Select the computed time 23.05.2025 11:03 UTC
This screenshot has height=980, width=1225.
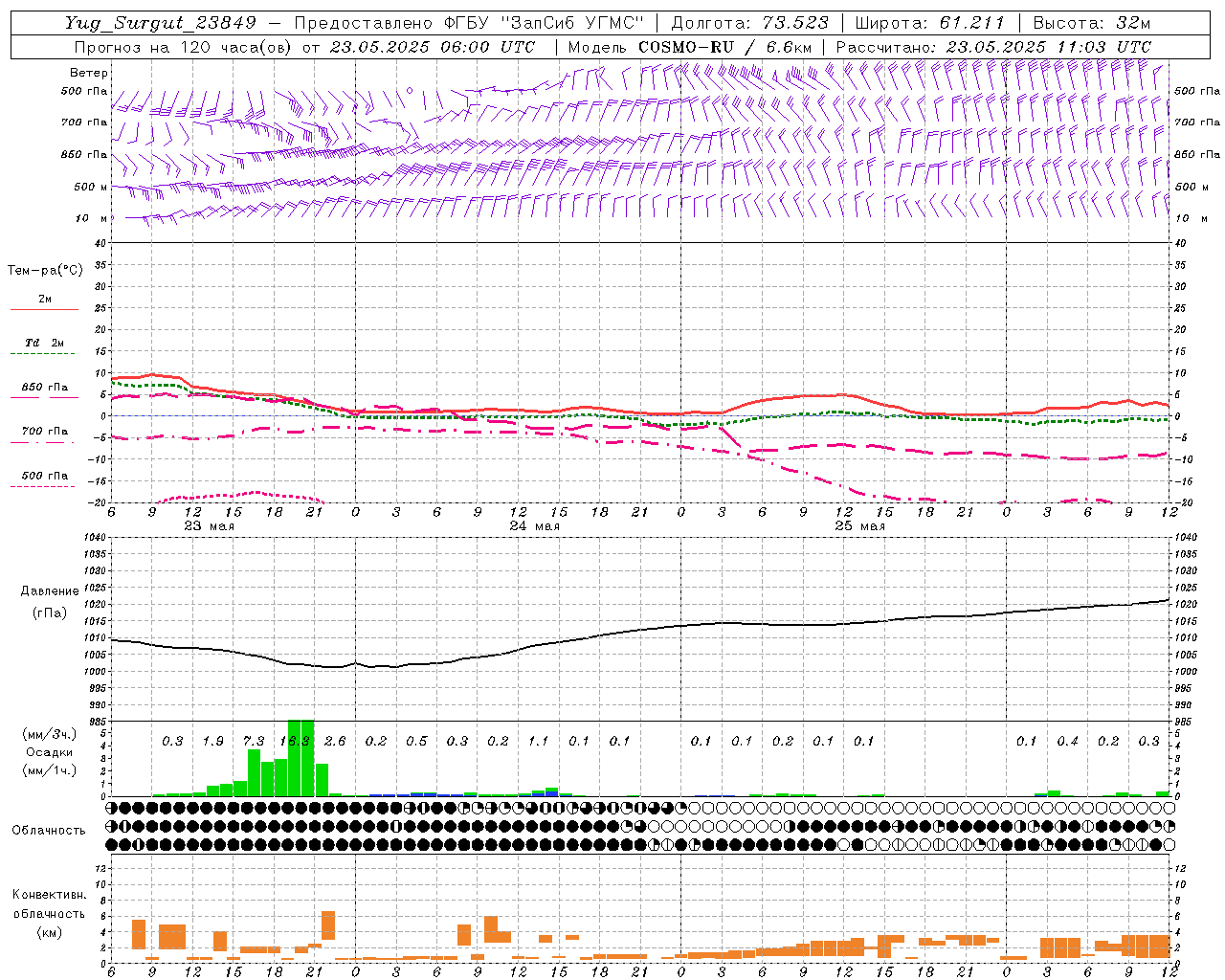pos(1049,47)
